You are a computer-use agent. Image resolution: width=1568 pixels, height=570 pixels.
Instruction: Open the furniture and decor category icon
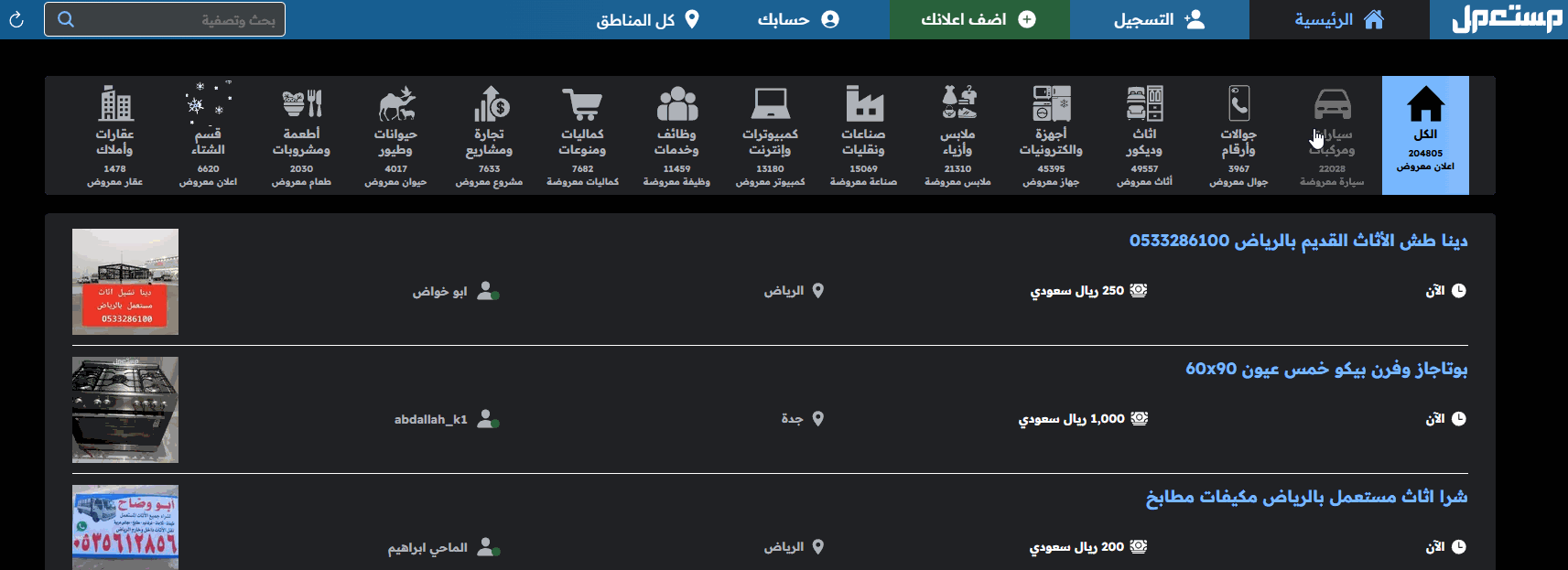(x=1144, y=104)
